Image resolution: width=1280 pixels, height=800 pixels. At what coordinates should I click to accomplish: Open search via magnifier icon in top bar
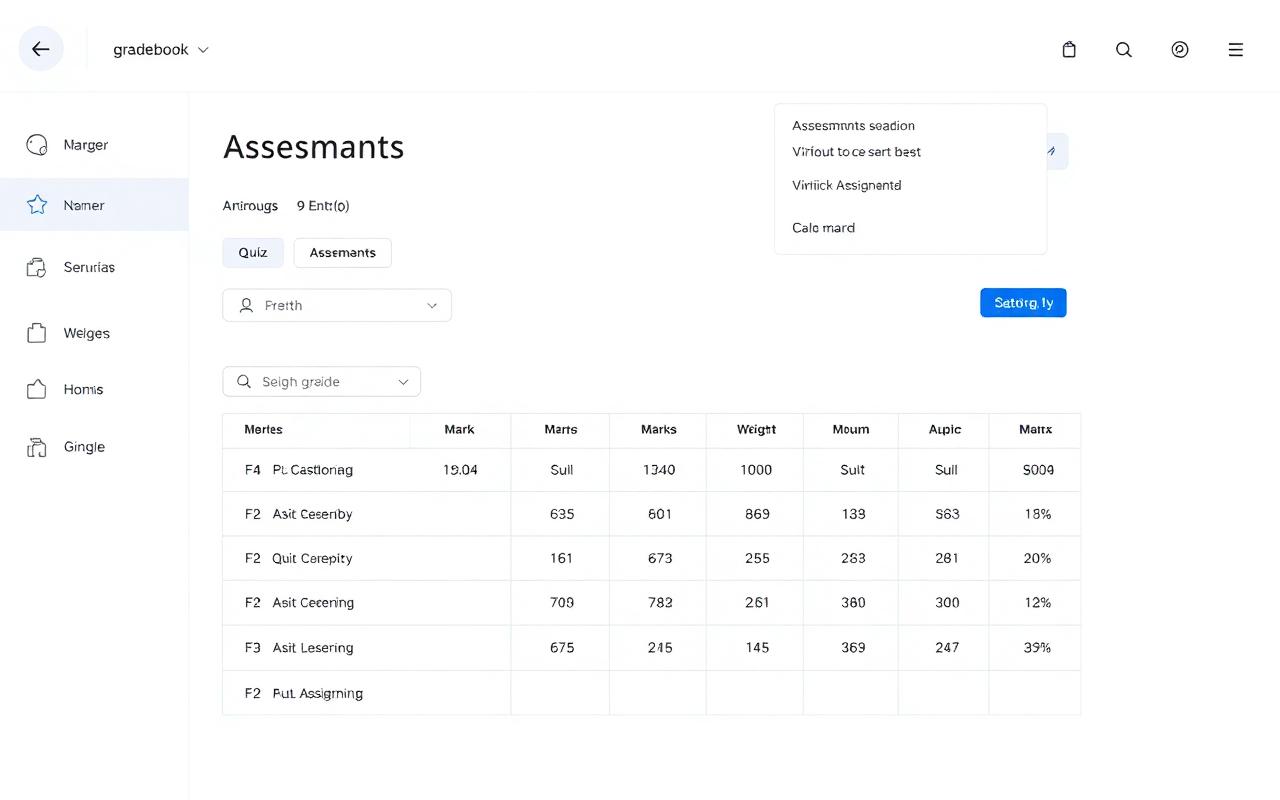[1124, 49]
